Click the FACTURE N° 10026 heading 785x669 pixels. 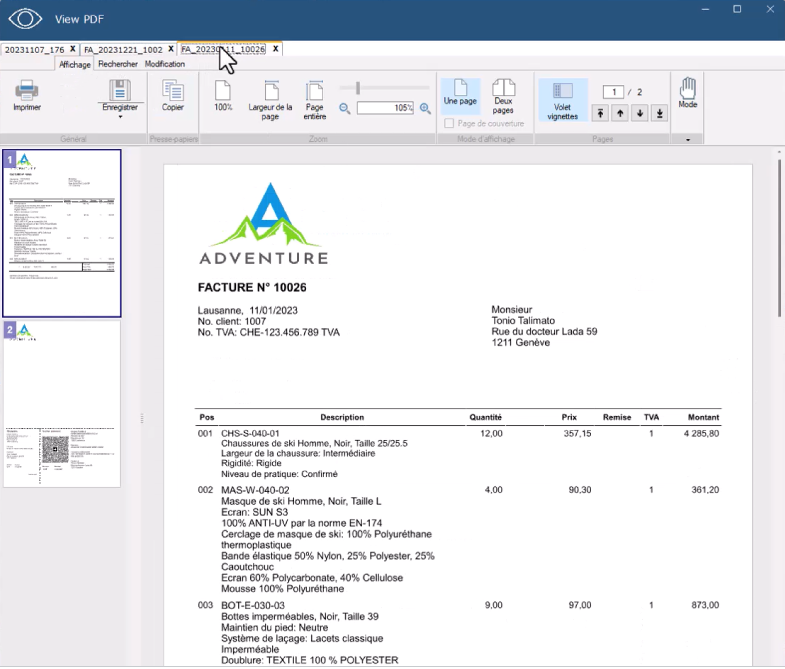pos(252,287)
